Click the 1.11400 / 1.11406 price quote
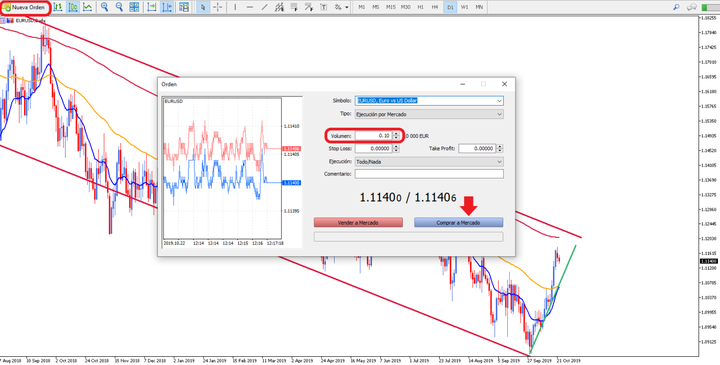This screenshot has width=720, height=365. [x=408, y=197]
